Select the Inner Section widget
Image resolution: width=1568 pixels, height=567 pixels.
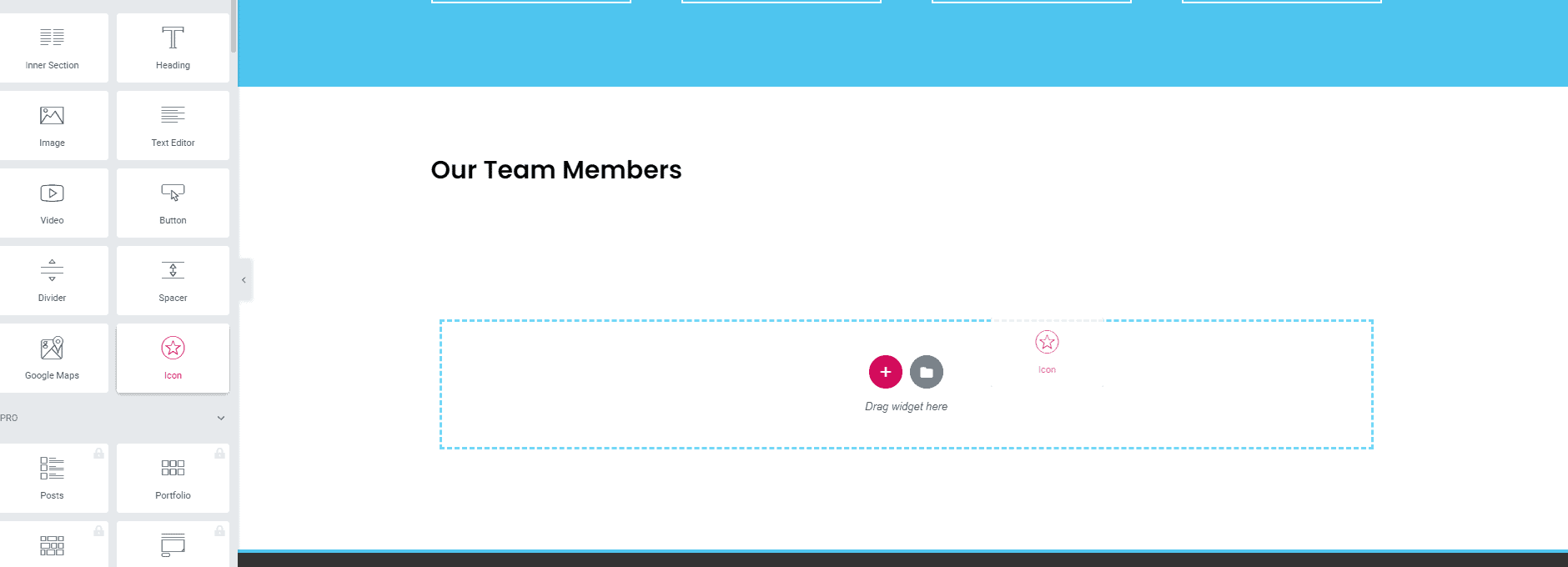pyautogui.click(x=53, y=48)
